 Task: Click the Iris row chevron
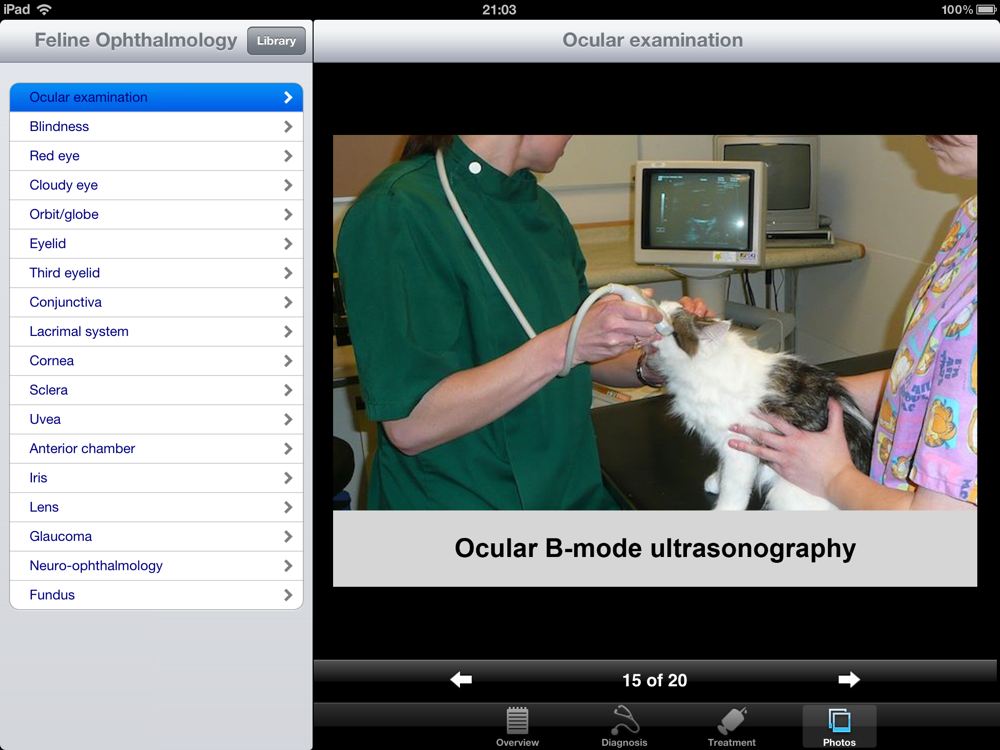[x=288, y=478]
